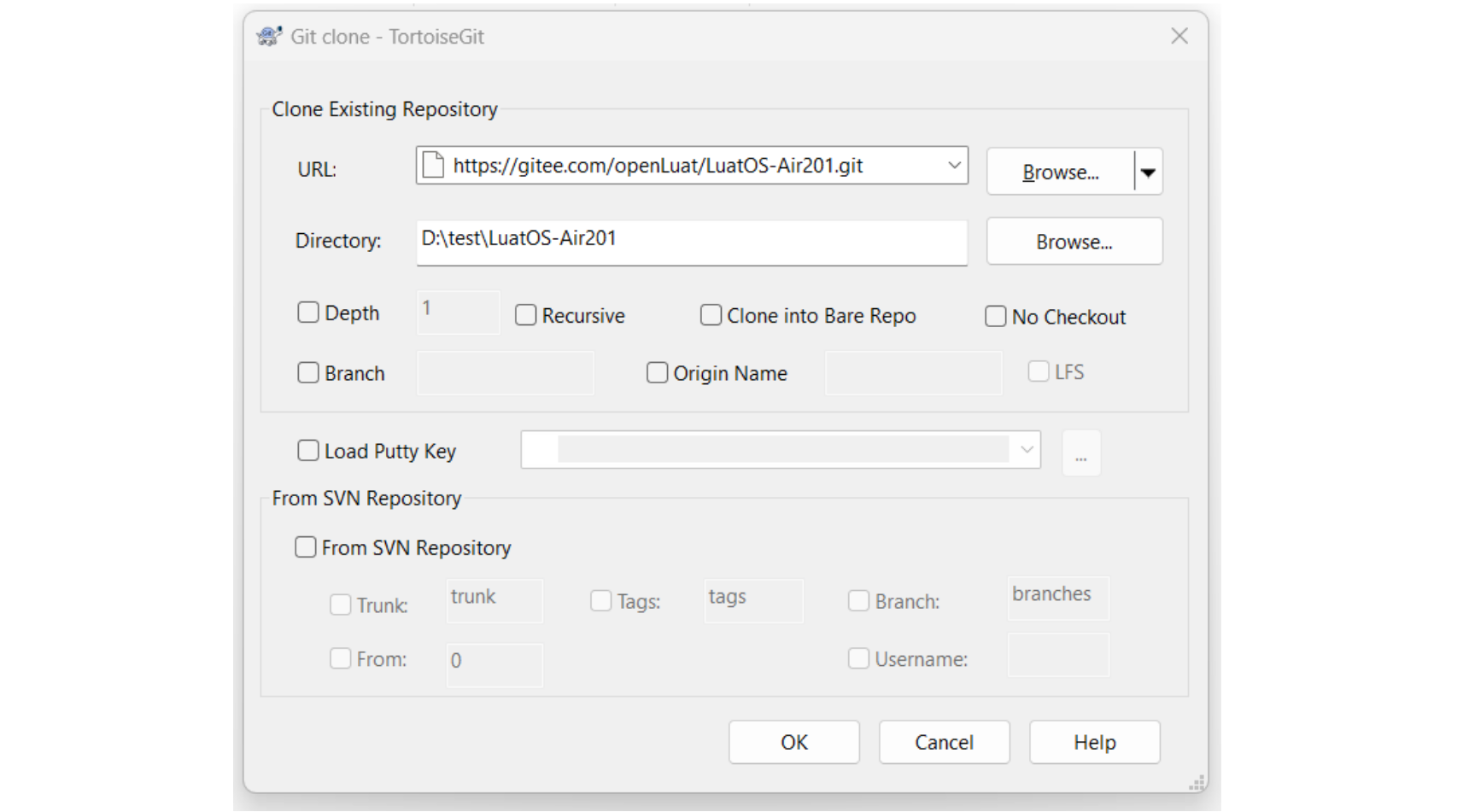Click into the Directory path field
The image size is (1463, 812).
(691, 242)
